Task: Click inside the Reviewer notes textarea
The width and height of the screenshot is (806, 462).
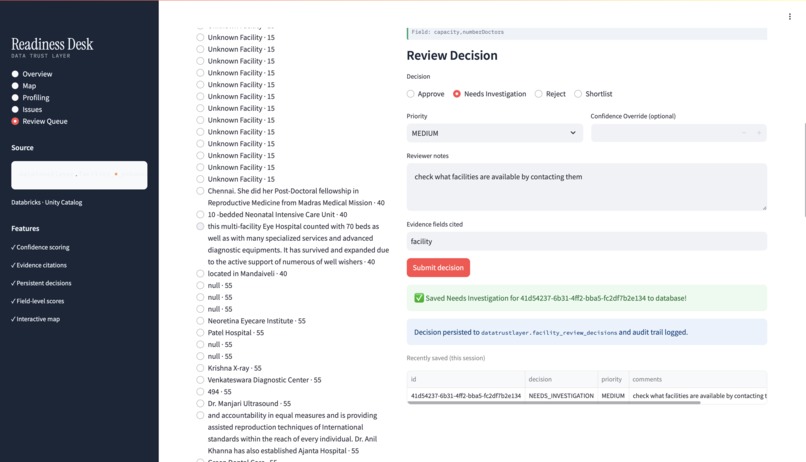Action: click(587, 187)
